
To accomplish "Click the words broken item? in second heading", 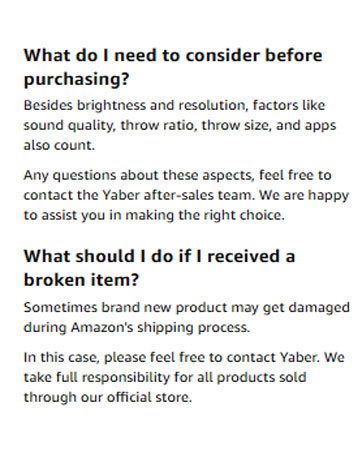I will click(x=81, y=280).
